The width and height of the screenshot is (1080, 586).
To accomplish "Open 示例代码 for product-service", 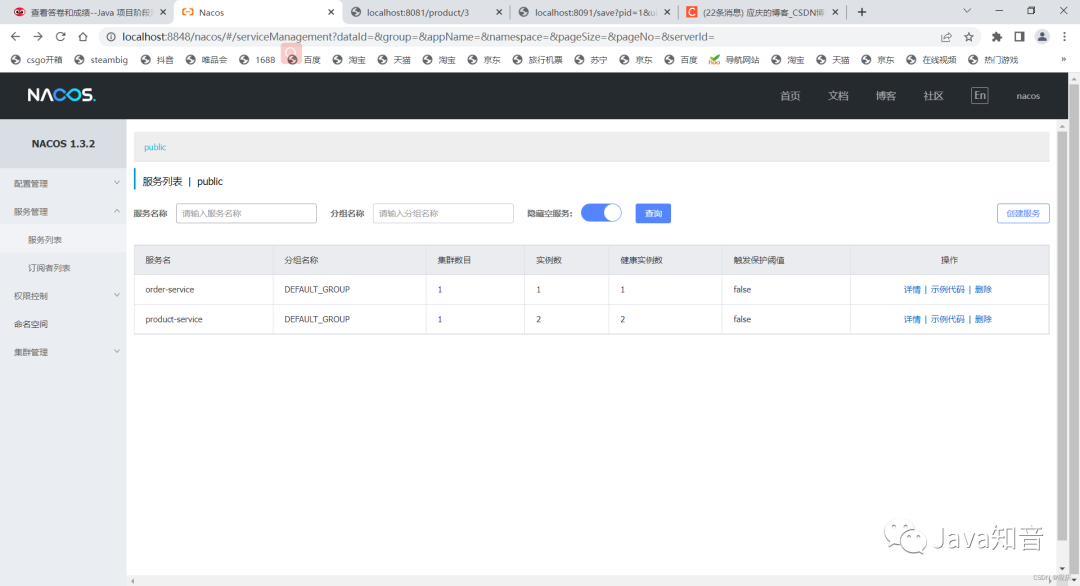I will pyautogui.click(x=947, y=319).
